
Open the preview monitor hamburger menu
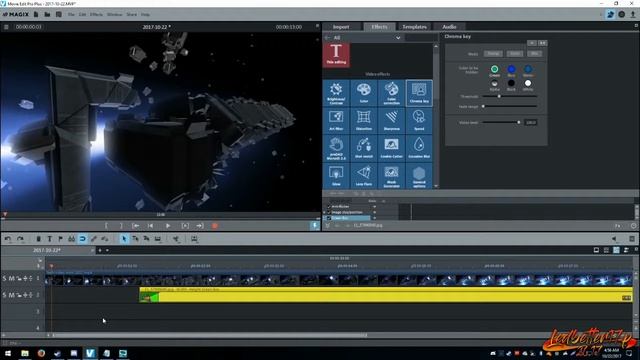(6, 27)
